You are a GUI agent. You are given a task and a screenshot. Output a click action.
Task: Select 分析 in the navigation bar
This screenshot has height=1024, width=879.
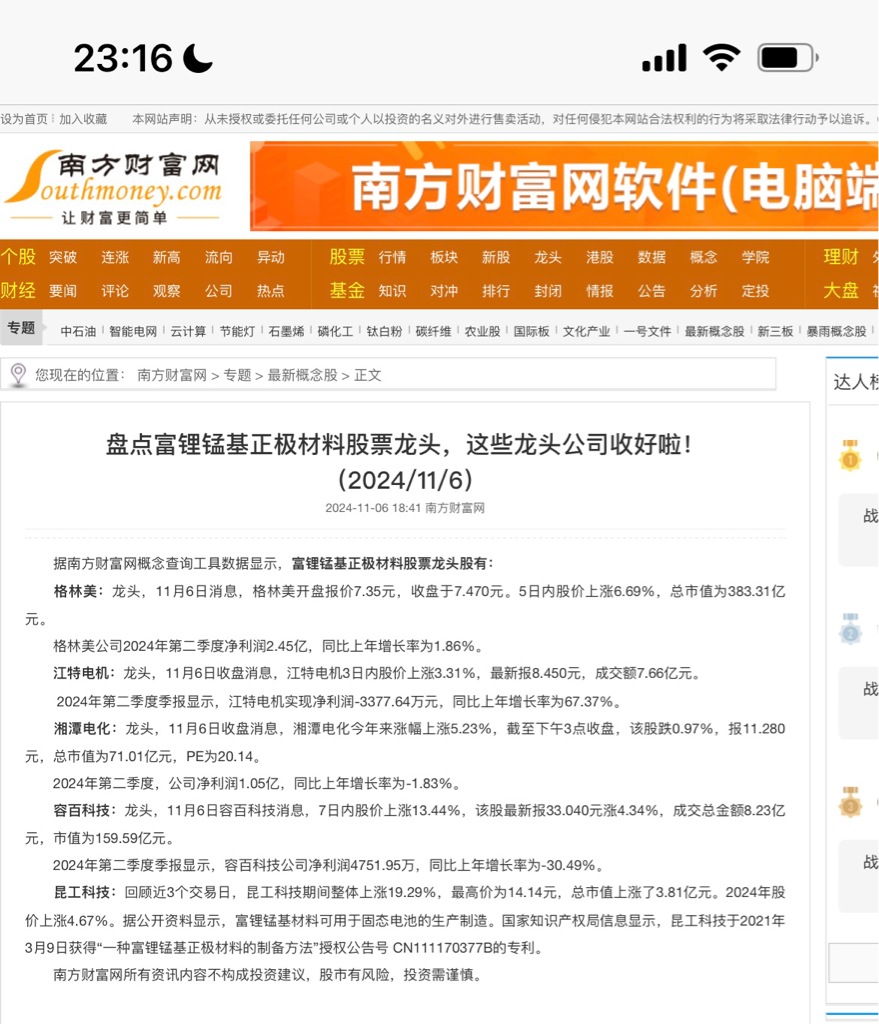704,291
